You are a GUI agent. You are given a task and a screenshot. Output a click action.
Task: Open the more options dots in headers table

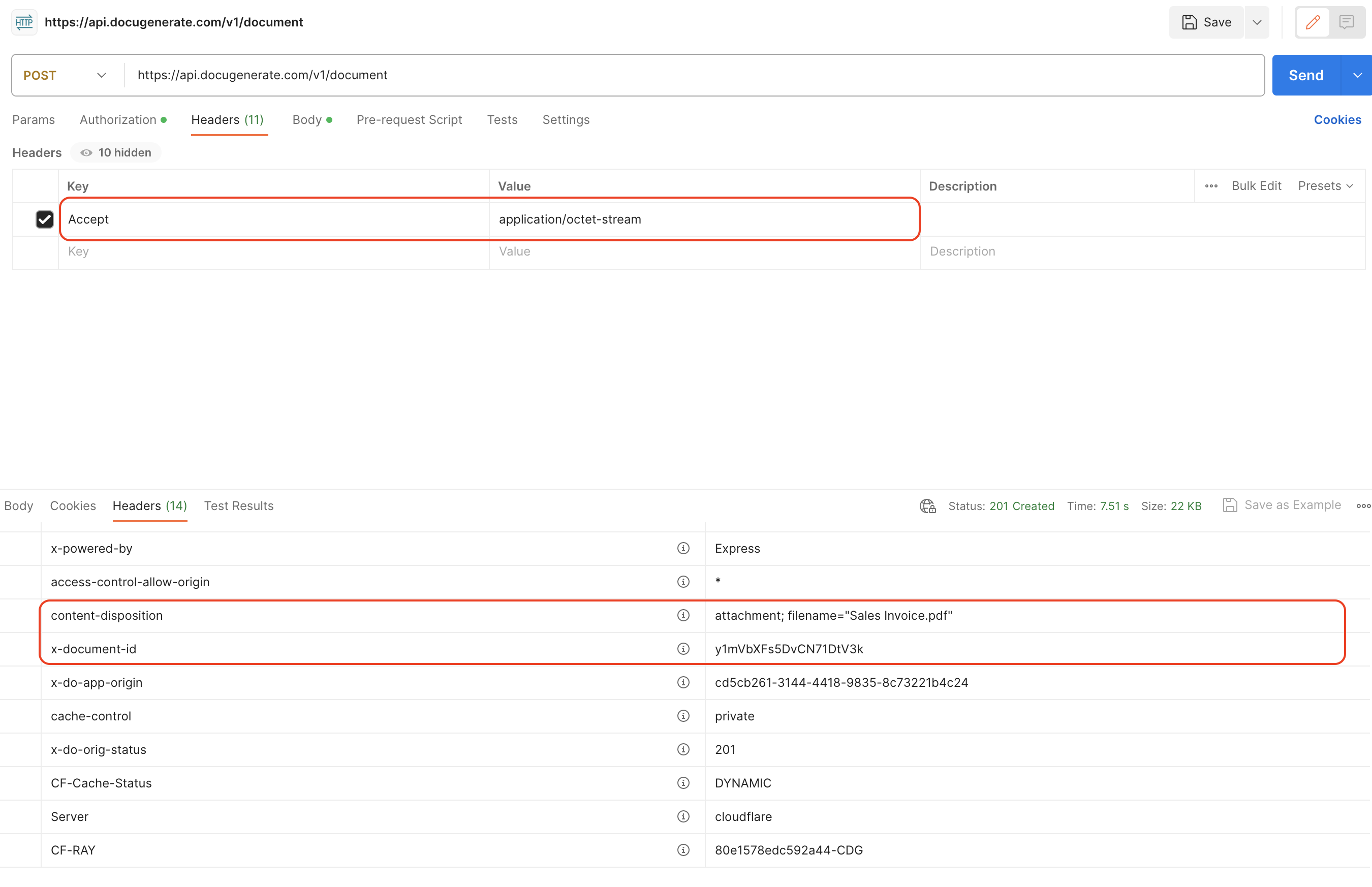(x=1211, y=185)
